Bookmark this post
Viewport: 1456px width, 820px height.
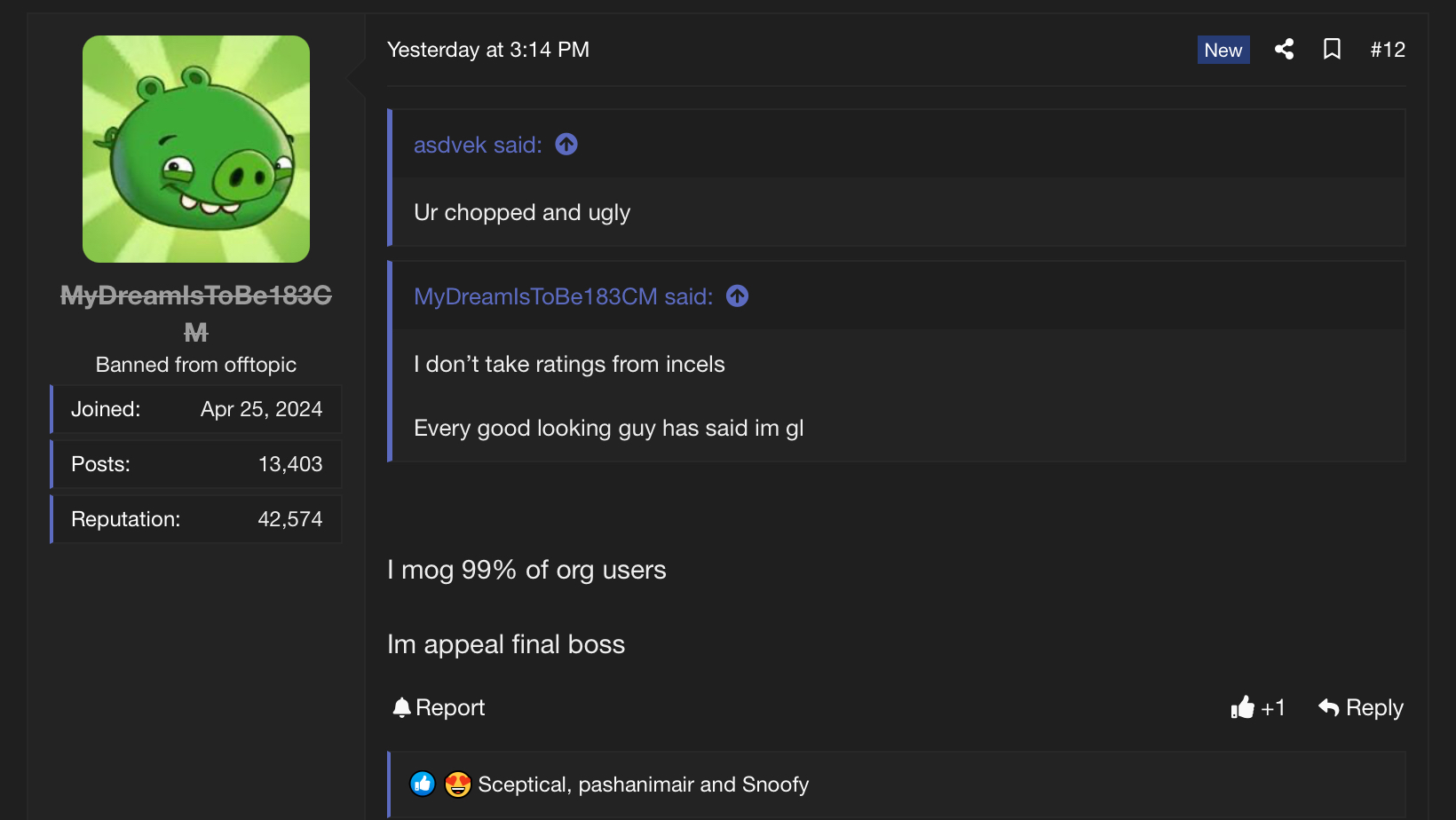(x=1332, y=50)
